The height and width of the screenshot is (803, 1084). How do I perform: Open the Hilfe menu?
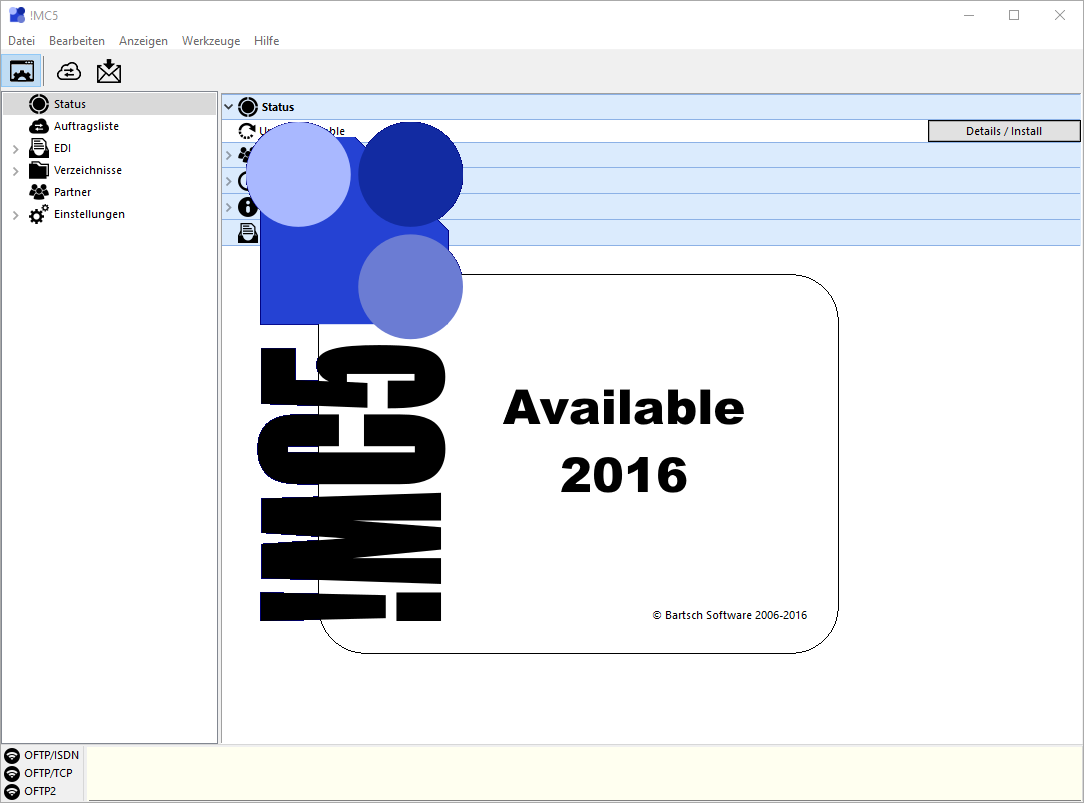266,41
